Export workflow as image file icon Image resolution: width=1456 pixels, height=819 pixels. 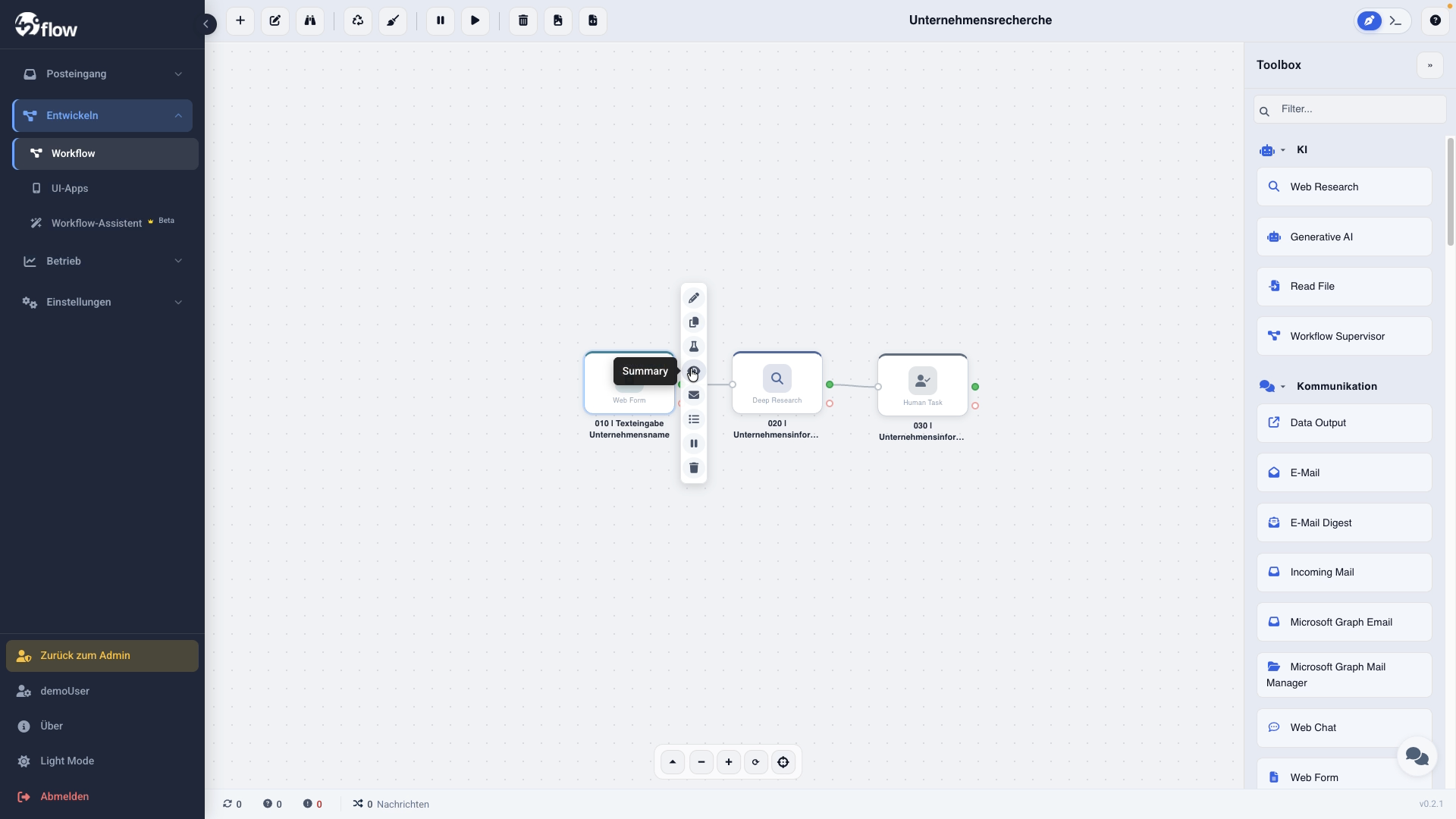pyautogui.click(x=558, y=20)
